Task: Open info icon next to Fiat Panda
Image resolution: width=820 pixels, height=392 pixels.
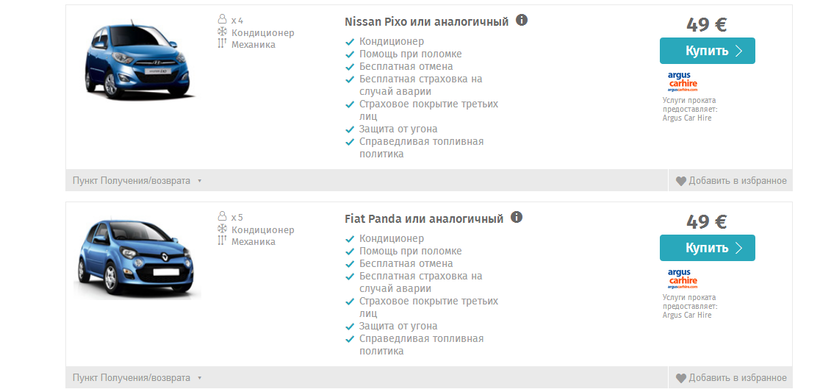Action: click(x=516, y=217)
